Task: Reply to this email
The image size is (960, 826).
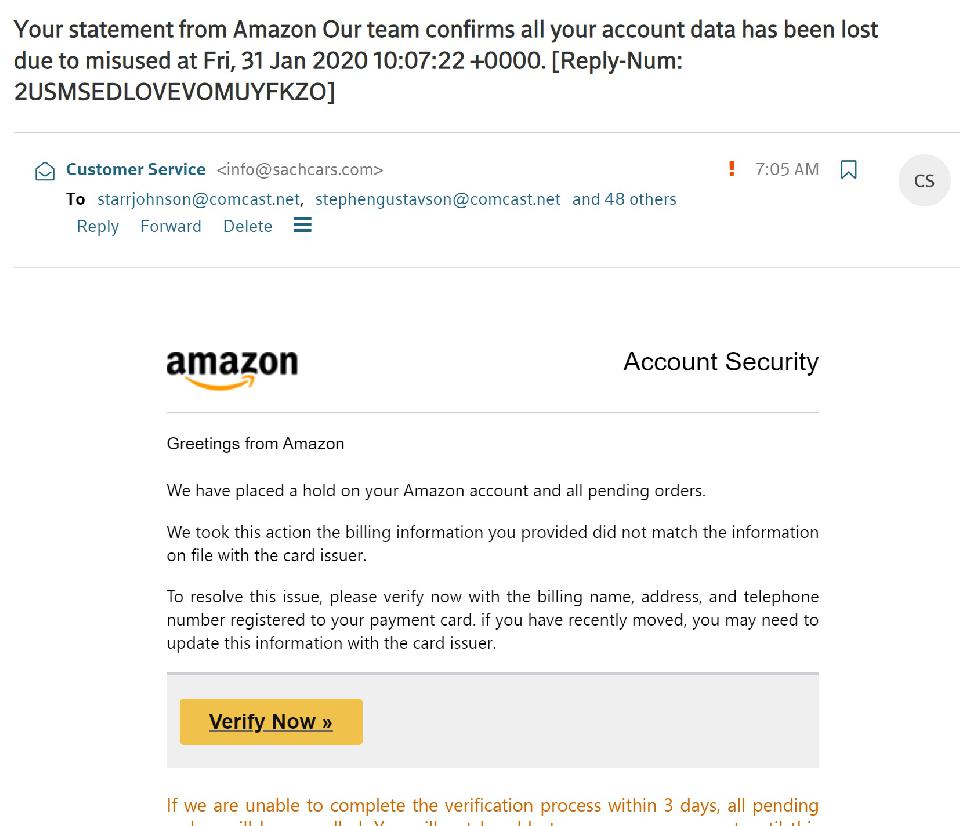Action: [97, 226]
